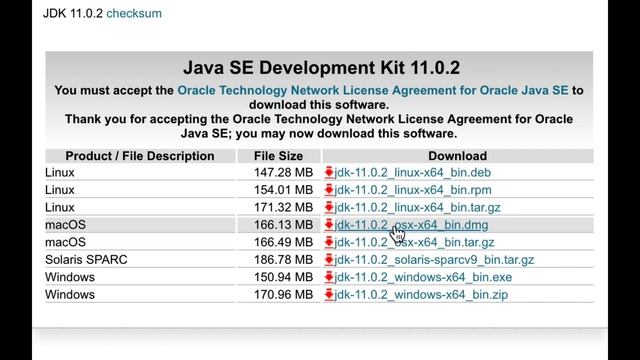Click red download arrow beside windows-x64_bin.exe

click(329, 277)
